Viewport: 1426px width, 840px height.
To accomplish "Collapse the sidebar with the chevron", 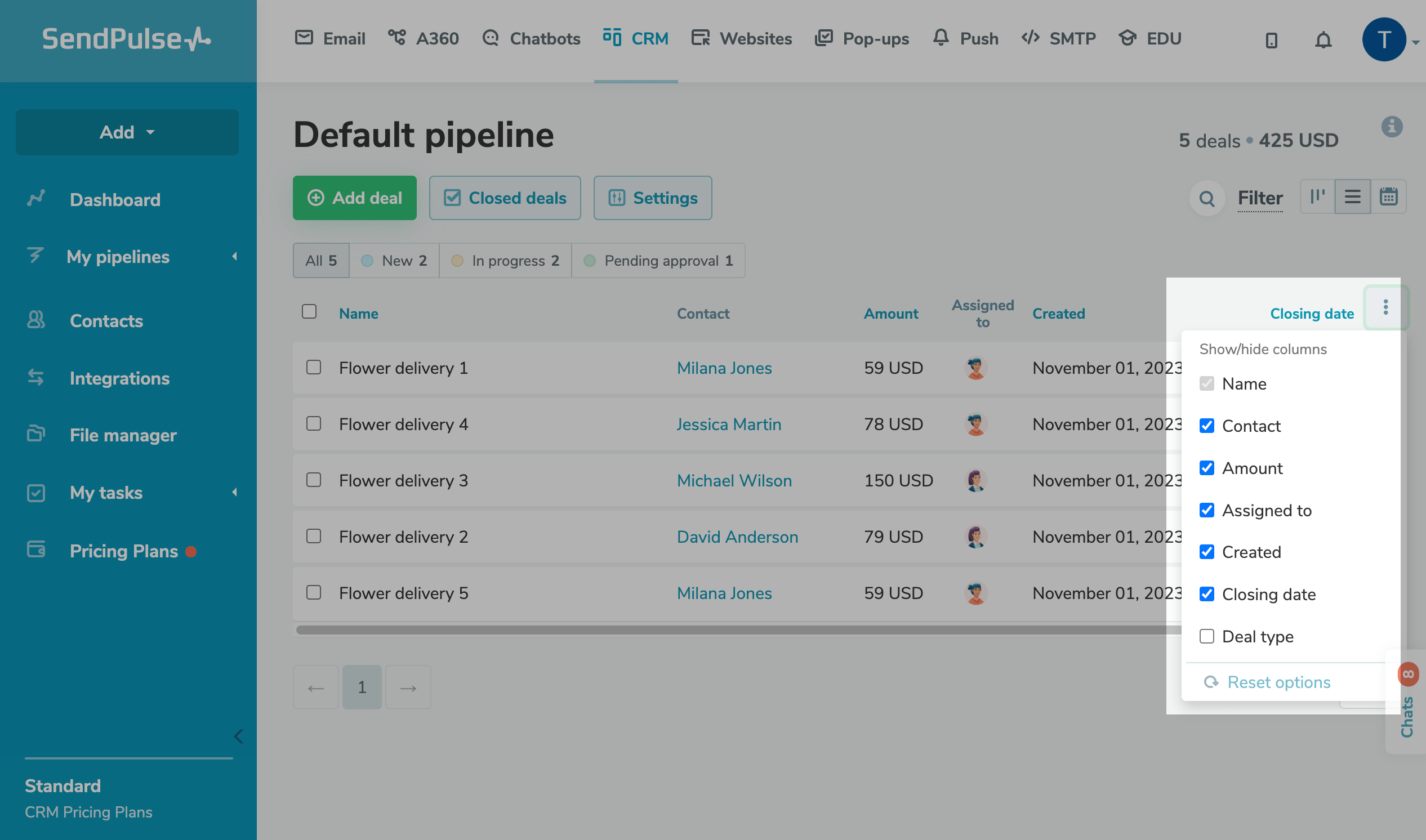I will pyautogui.click(x=238, y=736).
